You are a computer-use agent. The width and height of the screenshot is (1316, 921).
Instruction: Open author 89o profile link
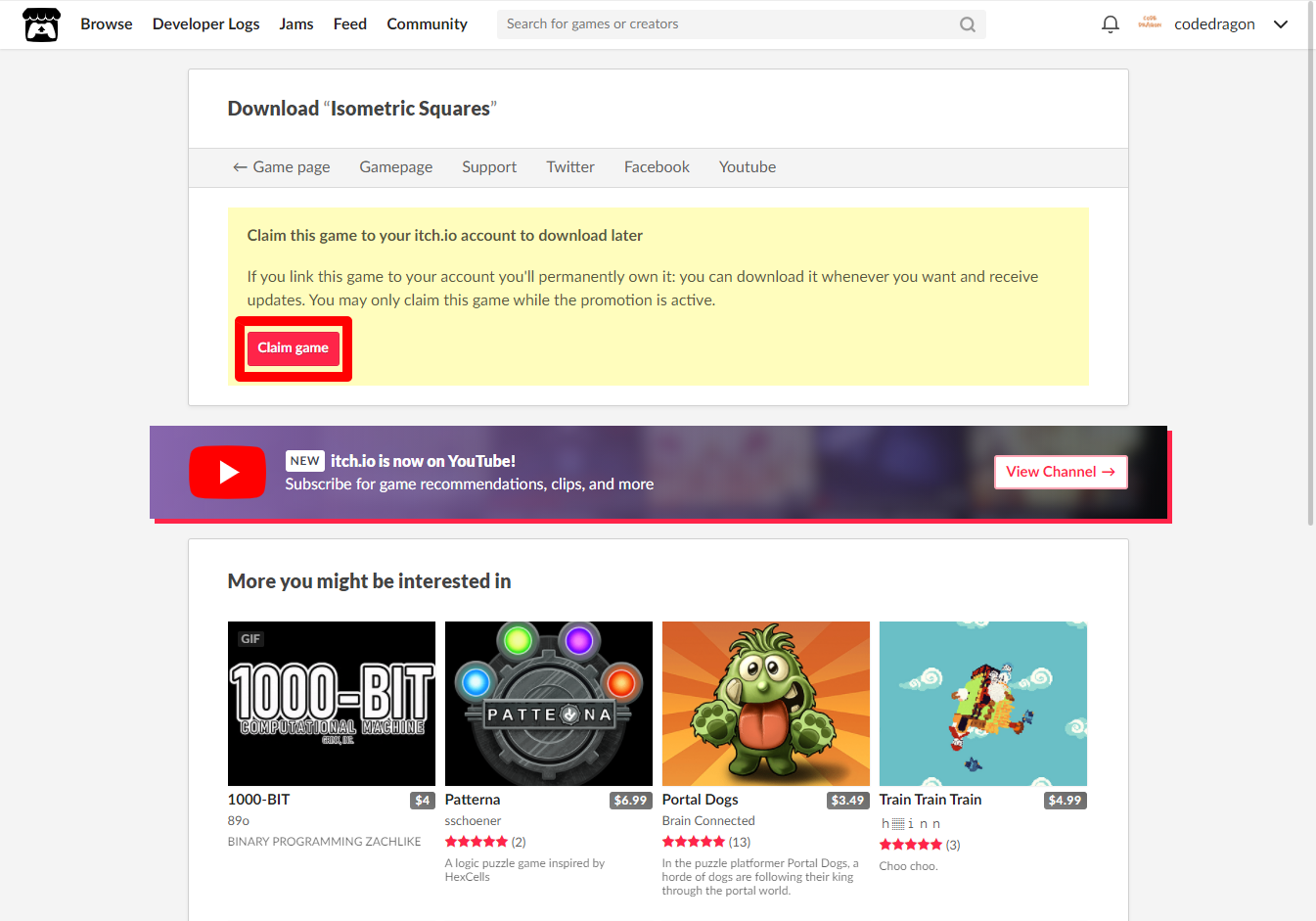pos(239,821)
